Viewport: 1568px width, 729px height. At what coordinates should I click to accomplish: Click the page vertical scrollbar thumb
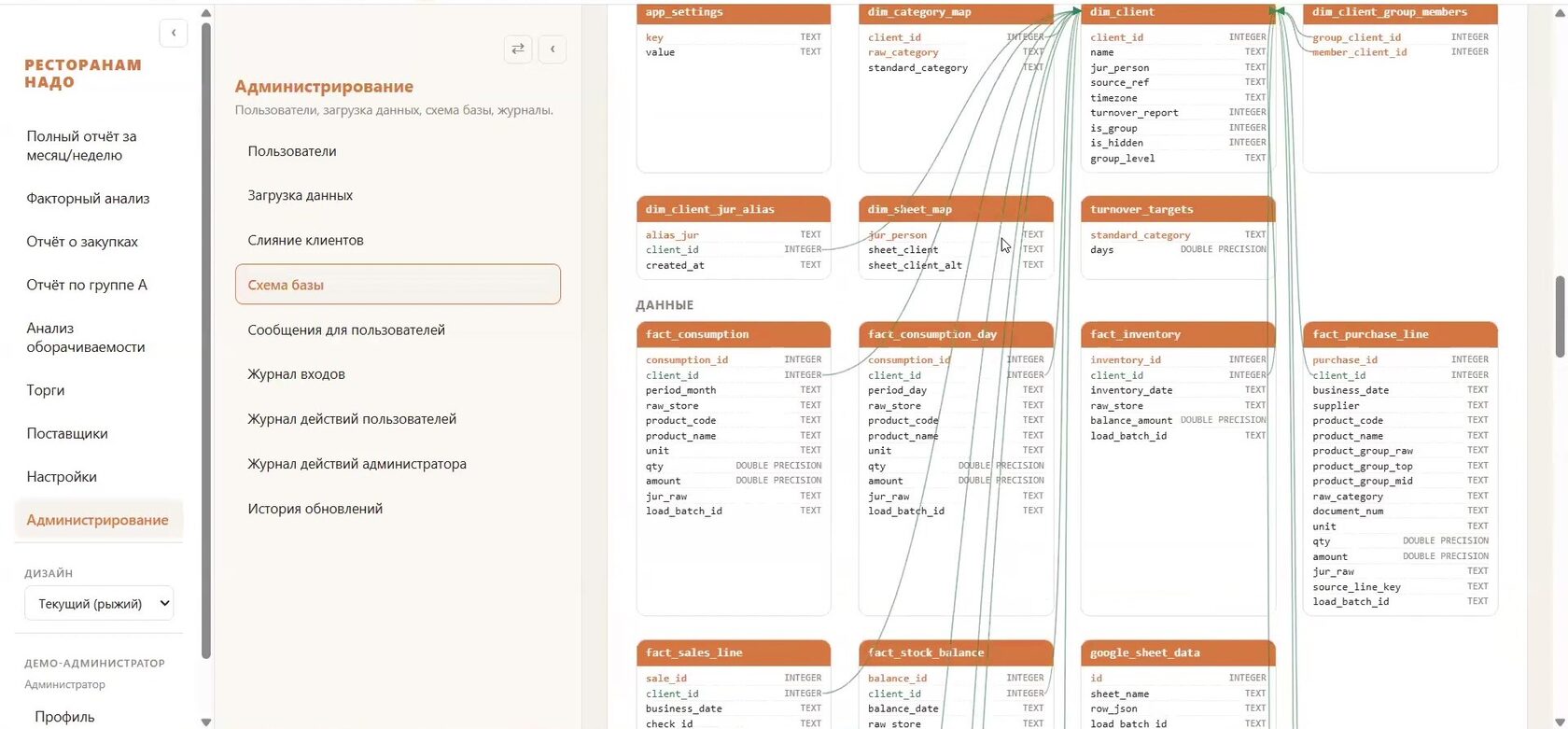pos(1560,316)
